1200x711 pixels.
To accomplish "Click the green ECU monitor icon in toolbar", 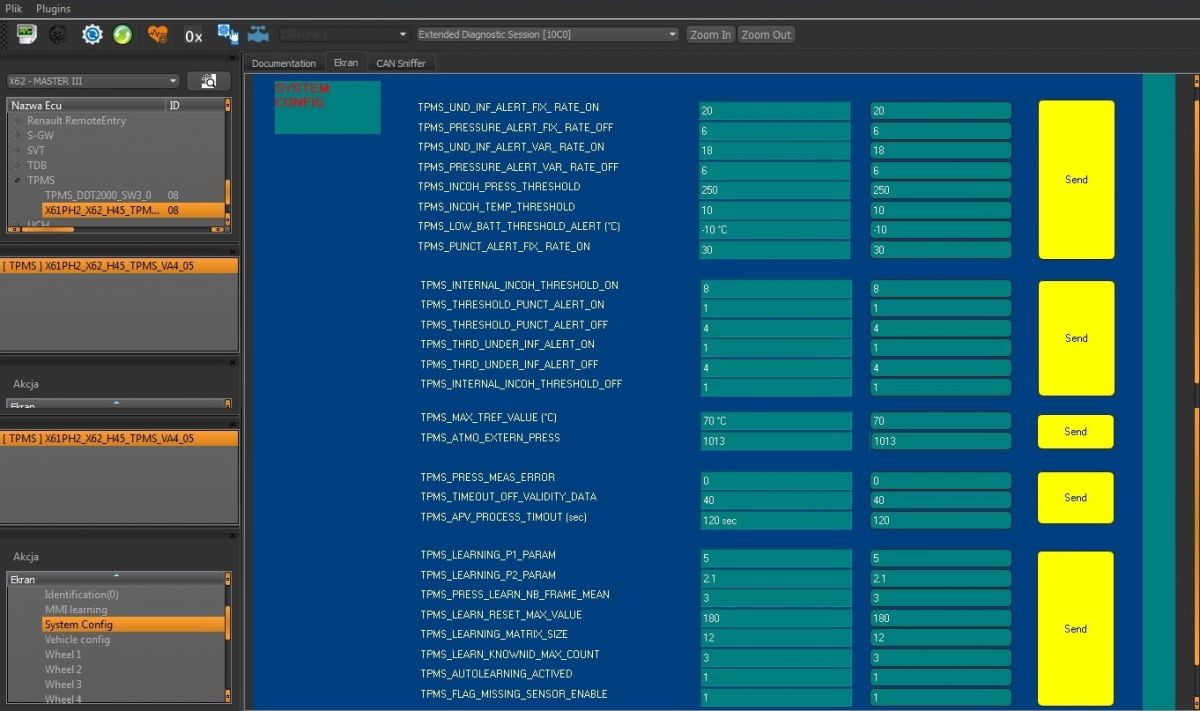I will tap(26, 34).
